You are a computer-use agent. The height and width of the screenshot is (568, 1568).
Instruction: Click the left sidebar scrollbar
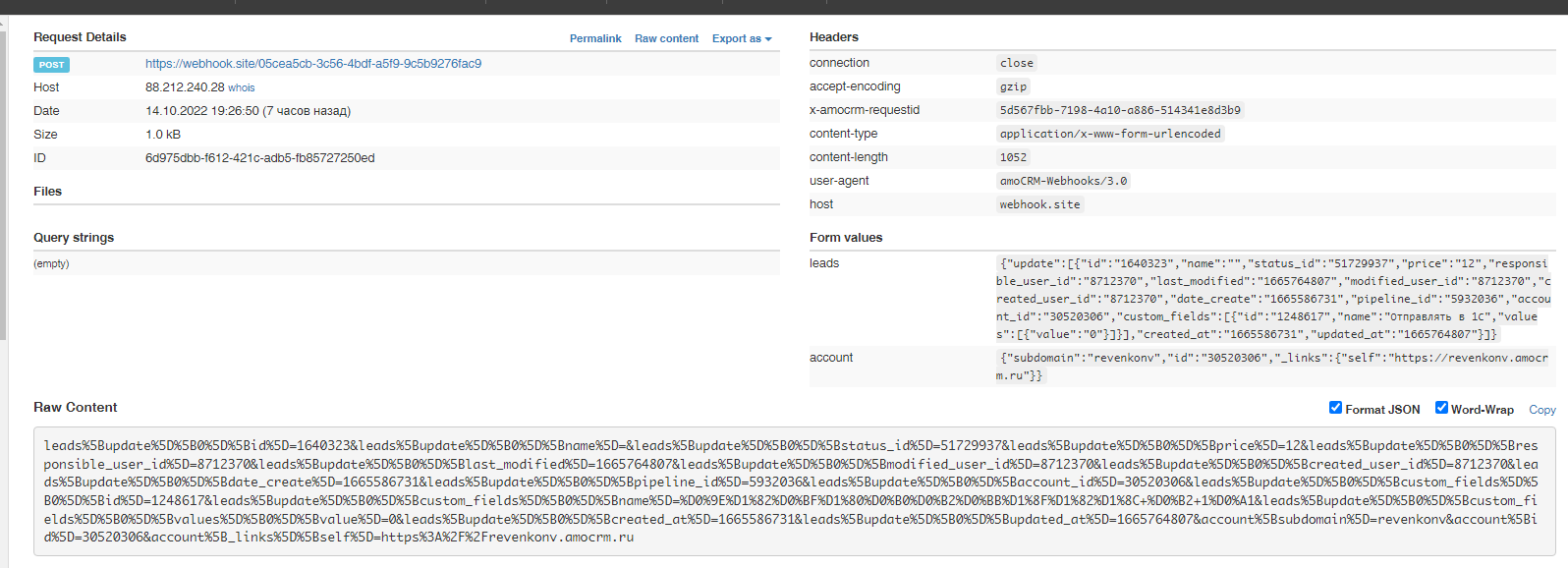3,187
